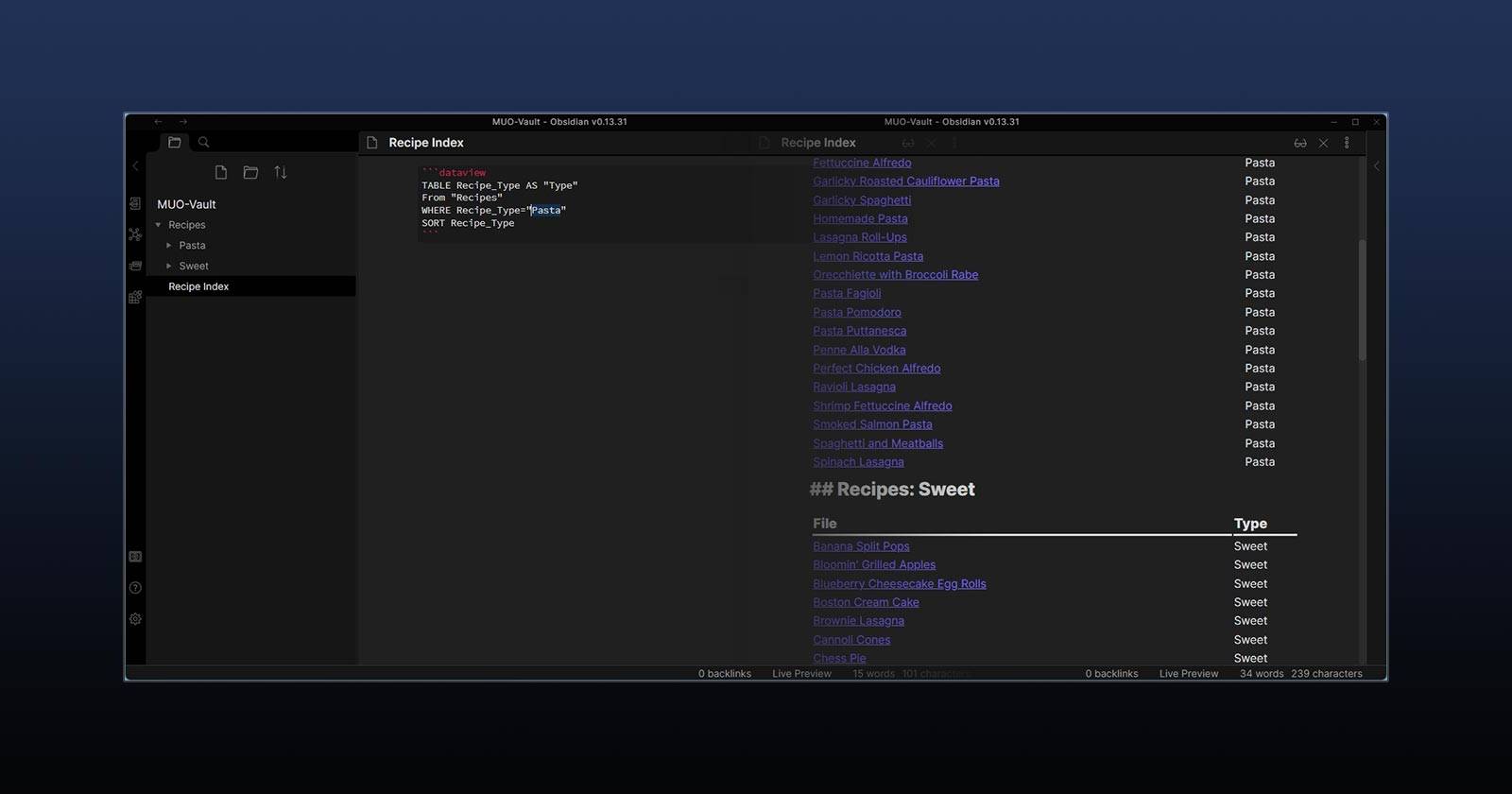Open more options three-dot menu

click(x=1347, y=143)
